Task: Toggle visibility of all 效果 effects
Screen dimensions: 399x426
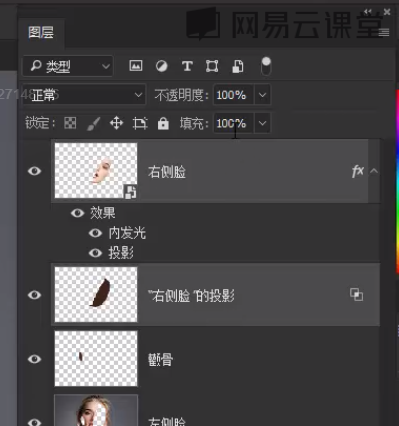Action: [x=77, y=213]
